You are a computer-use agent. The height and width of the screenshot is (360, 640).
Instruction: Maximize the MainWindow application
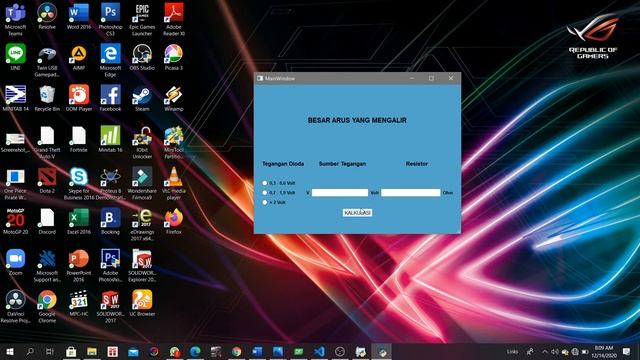coord(431,78)
